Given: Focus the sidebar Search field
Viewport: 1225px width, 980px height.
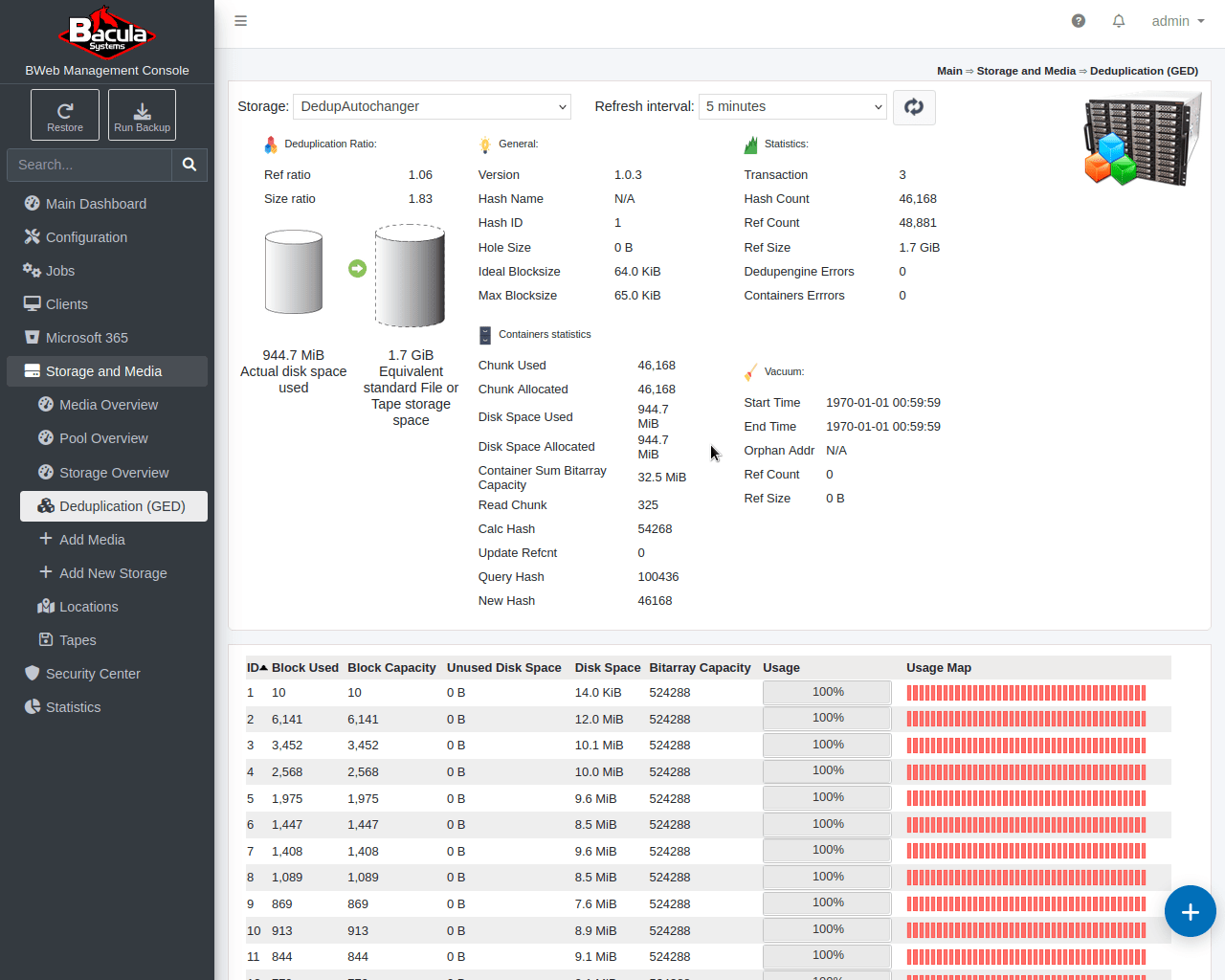Looking at the screenshot, I should (x=89, y=165).
